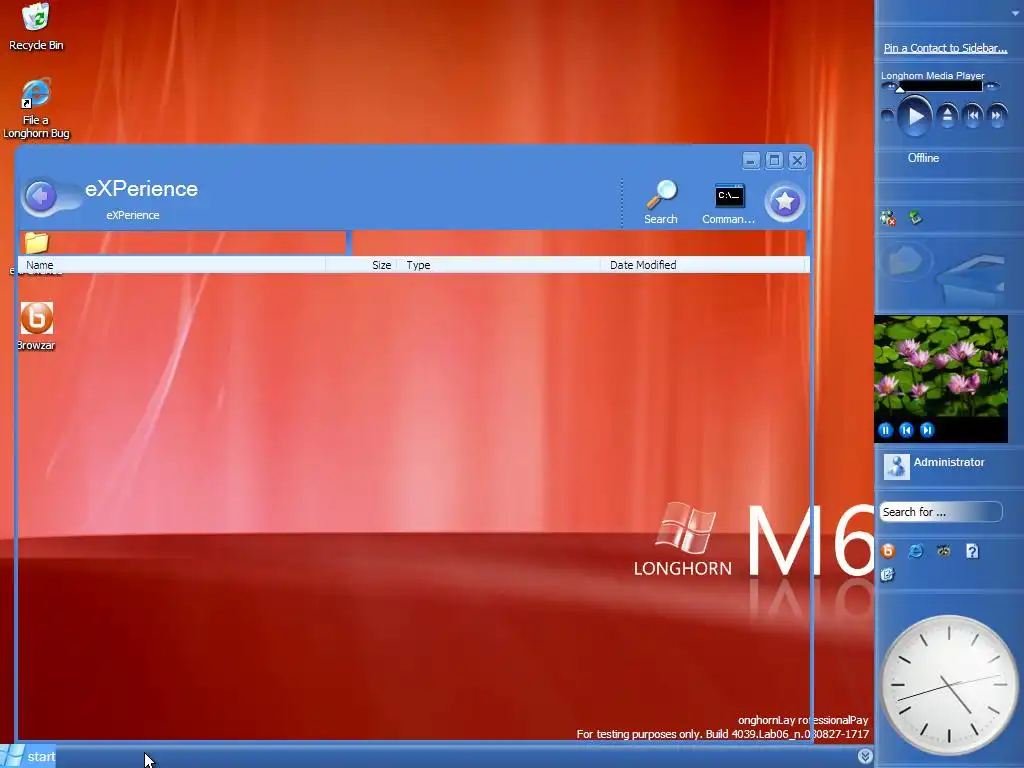This screenshot has width=1024, height=768.
Task: Click the Administrator user picture
Action: pyautogui.click(x=897, y=466)
